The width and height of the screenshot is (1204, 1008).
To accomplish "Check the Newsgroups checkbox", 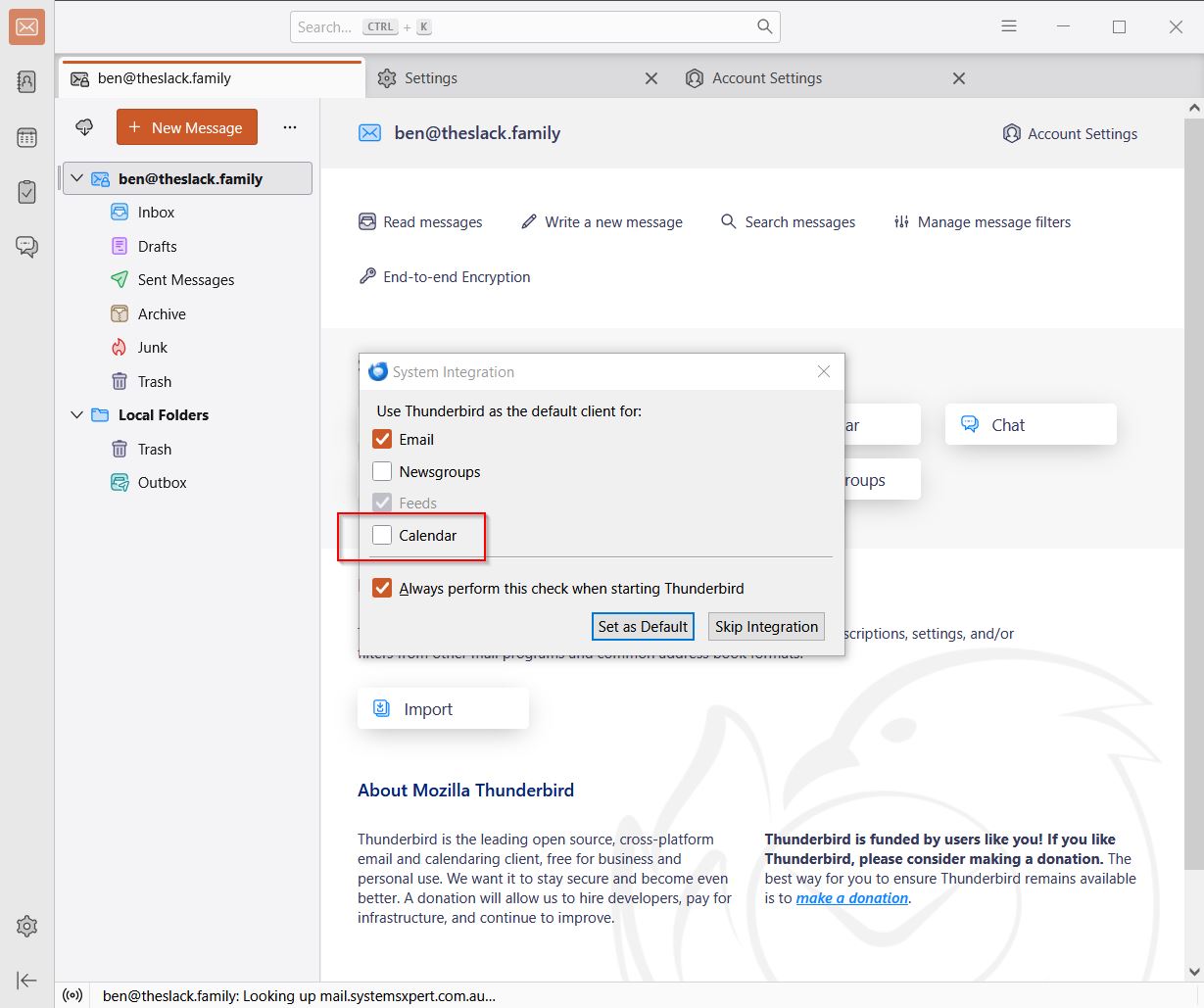I will click(382, 471).
